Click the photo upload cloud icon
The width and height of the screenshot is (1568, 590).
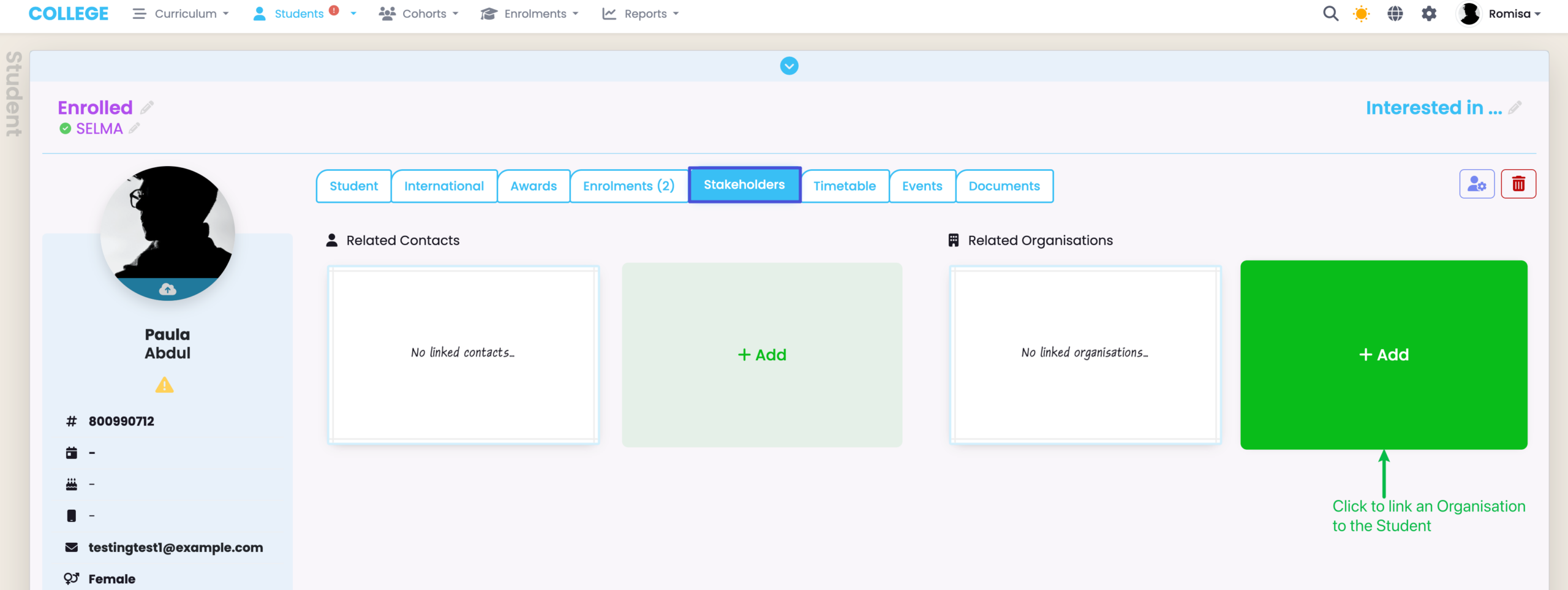167,289
